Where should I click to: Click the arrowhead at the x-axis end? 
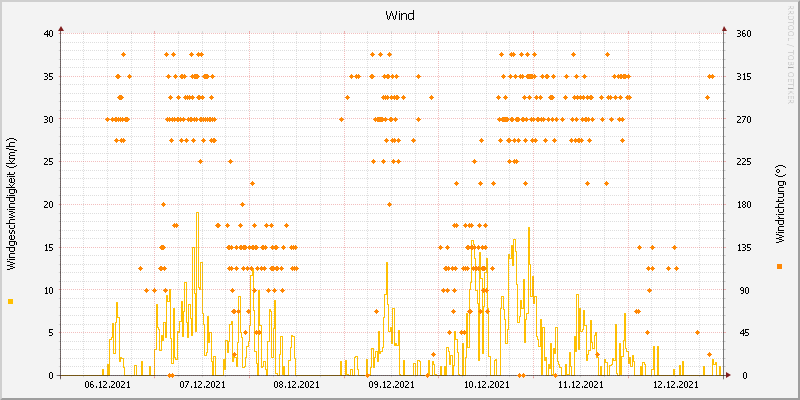point(728,375)
